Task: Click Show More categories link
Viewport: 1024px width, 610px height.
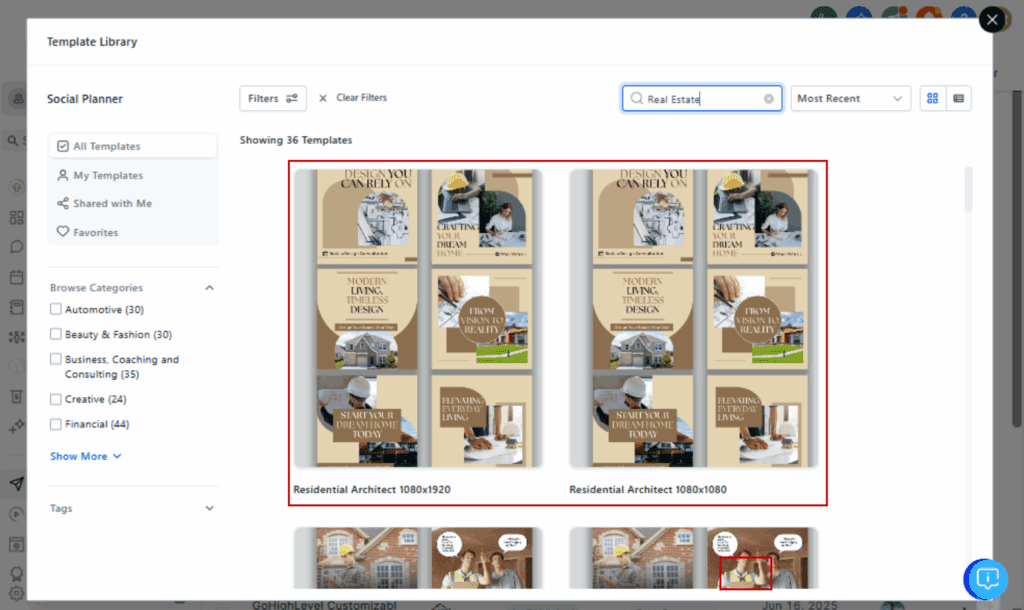Action: click(86, 456)
